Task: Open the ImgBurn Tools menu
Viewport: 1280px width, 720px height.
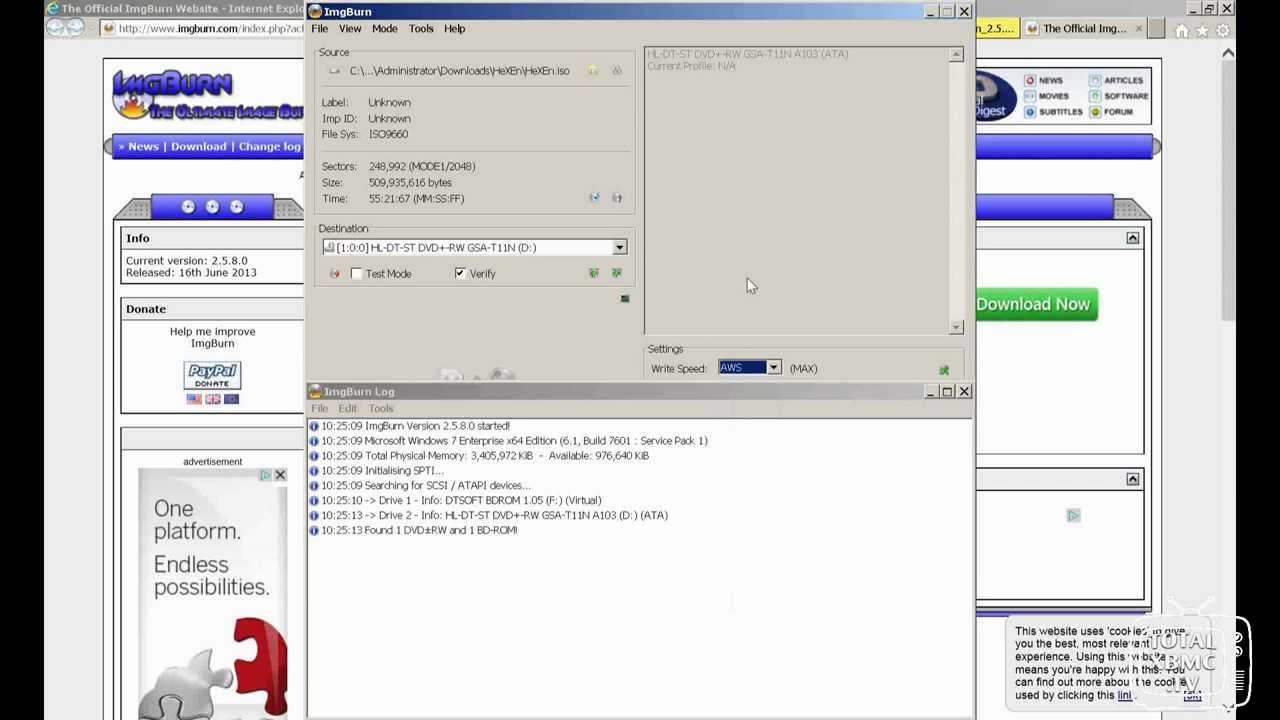Action: point(421,29)
